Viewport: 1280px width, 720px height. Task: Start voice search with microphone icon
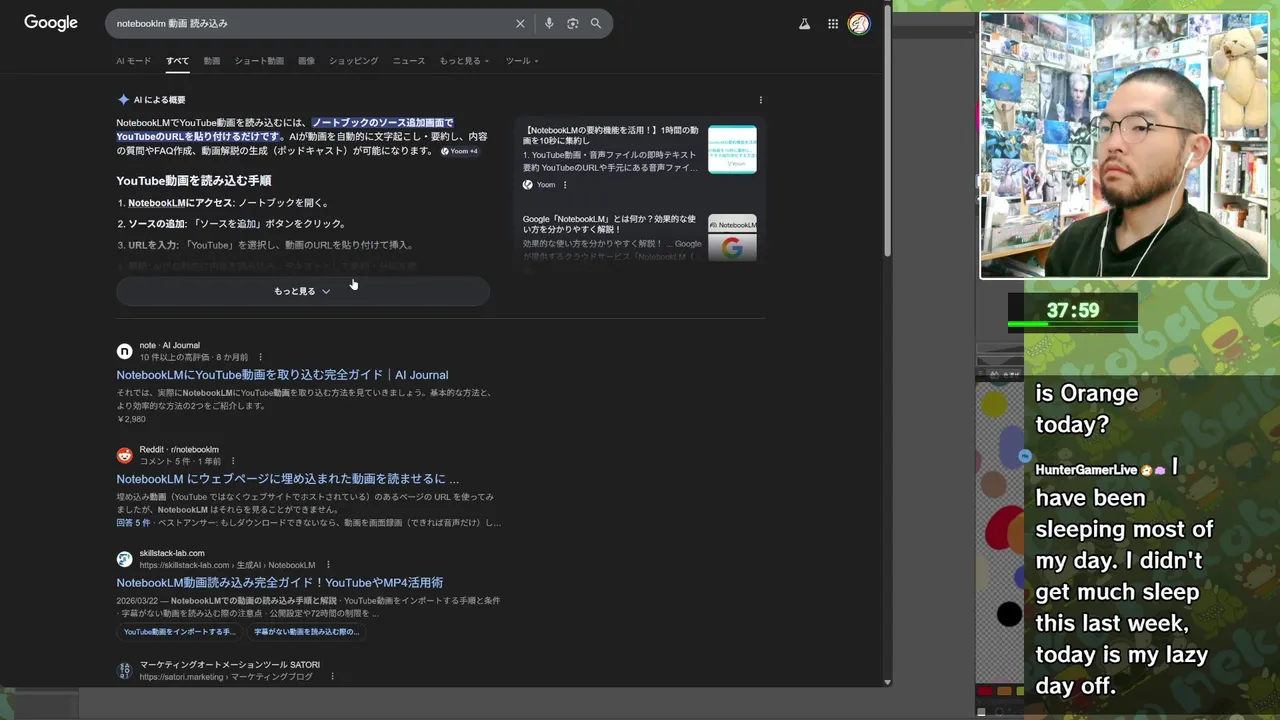549,23
